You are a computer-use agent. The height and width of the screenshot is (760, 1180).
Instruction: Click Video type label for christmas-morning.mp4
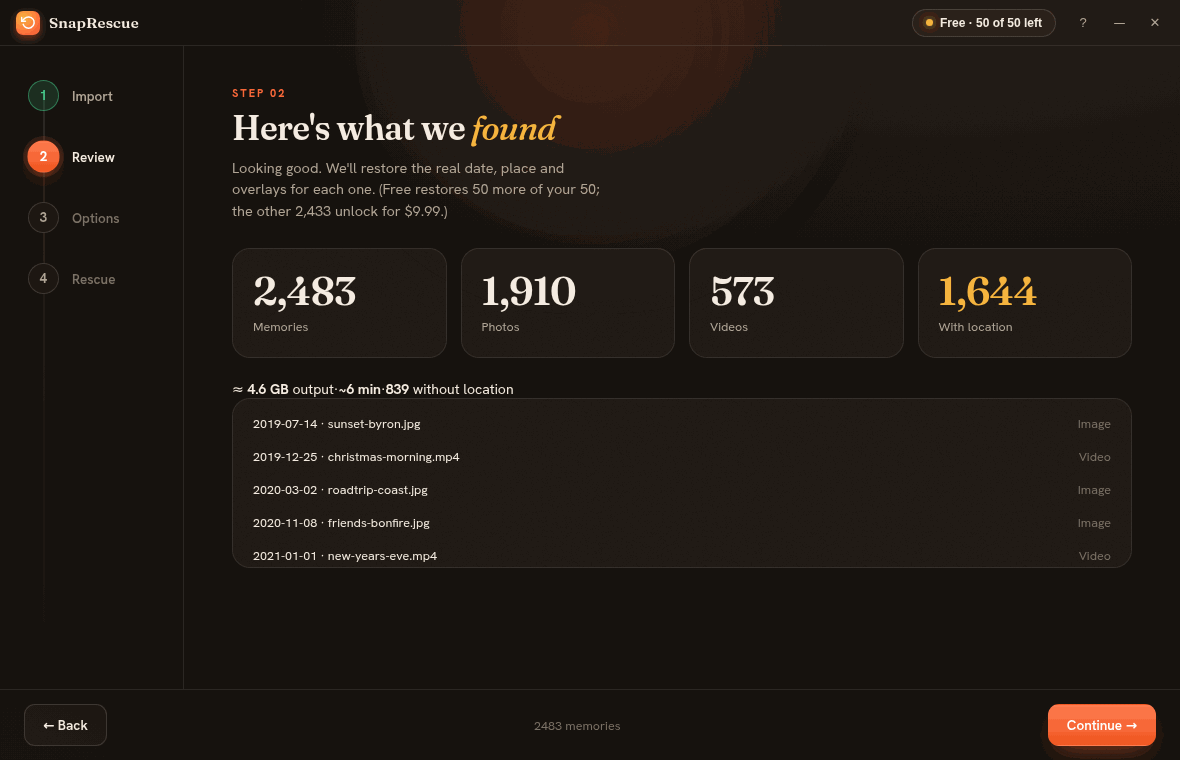(1094, 457)
